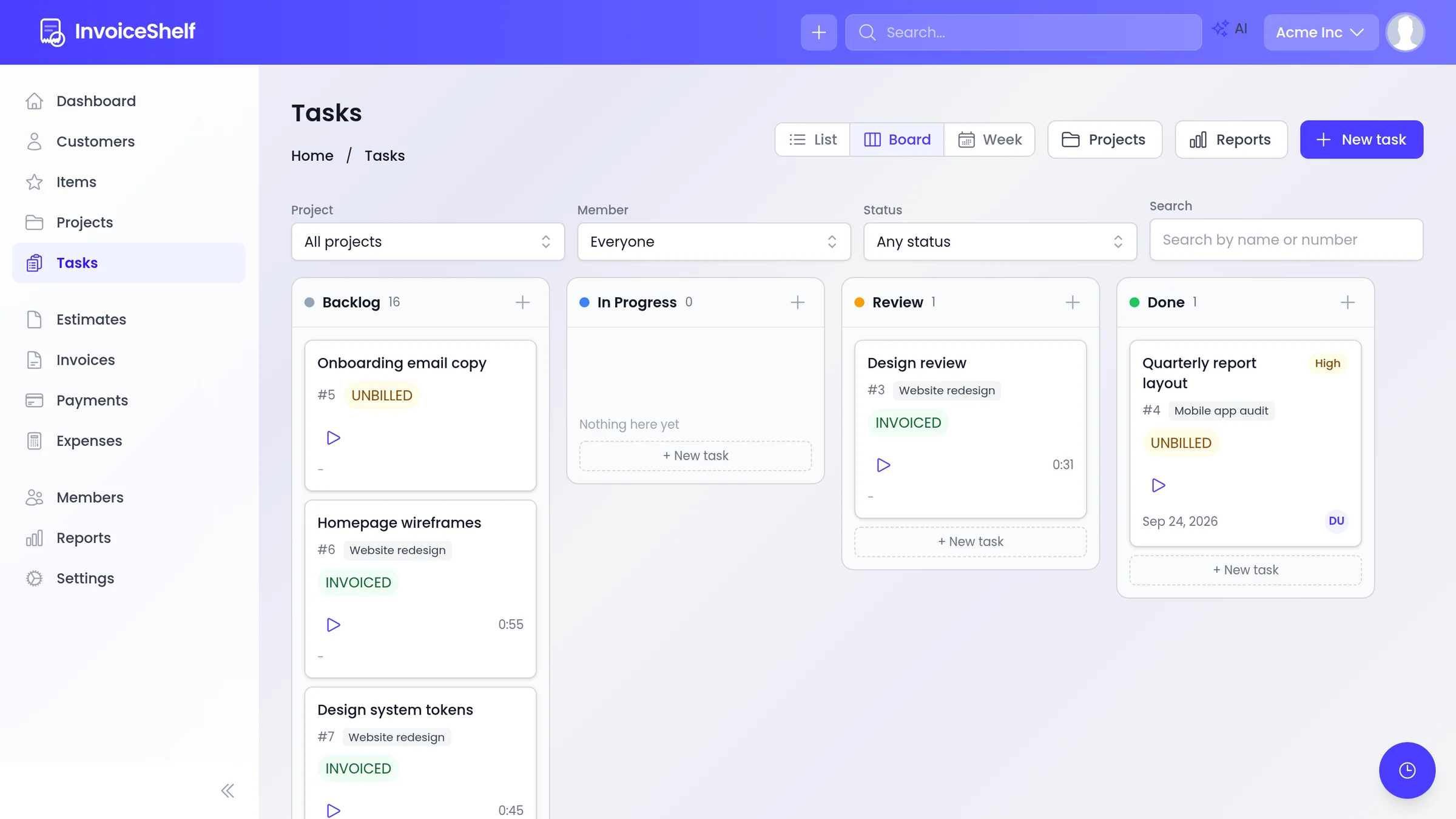This screenshot has width=1456, height=819.
Task: Open the user avatar menu
Action: pyautogui.click(x=1405, y=32)
